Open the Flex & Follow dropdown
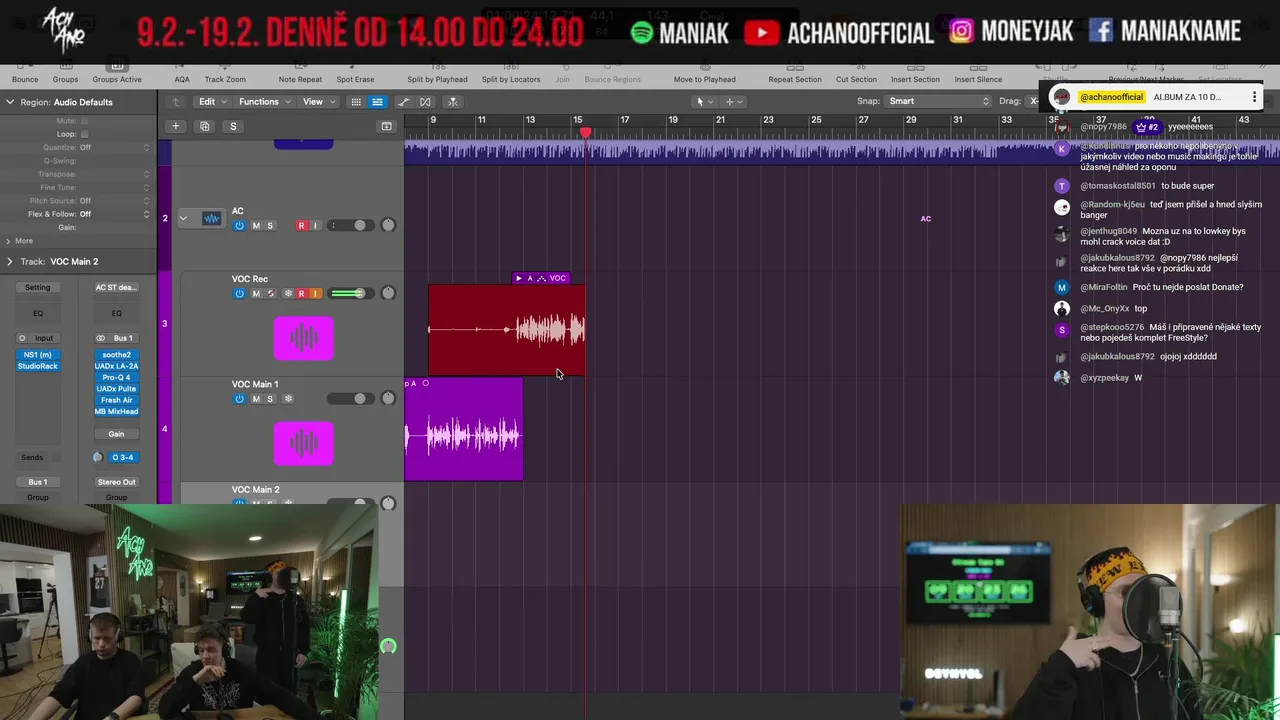1280x720 pixels. [115, 214]
